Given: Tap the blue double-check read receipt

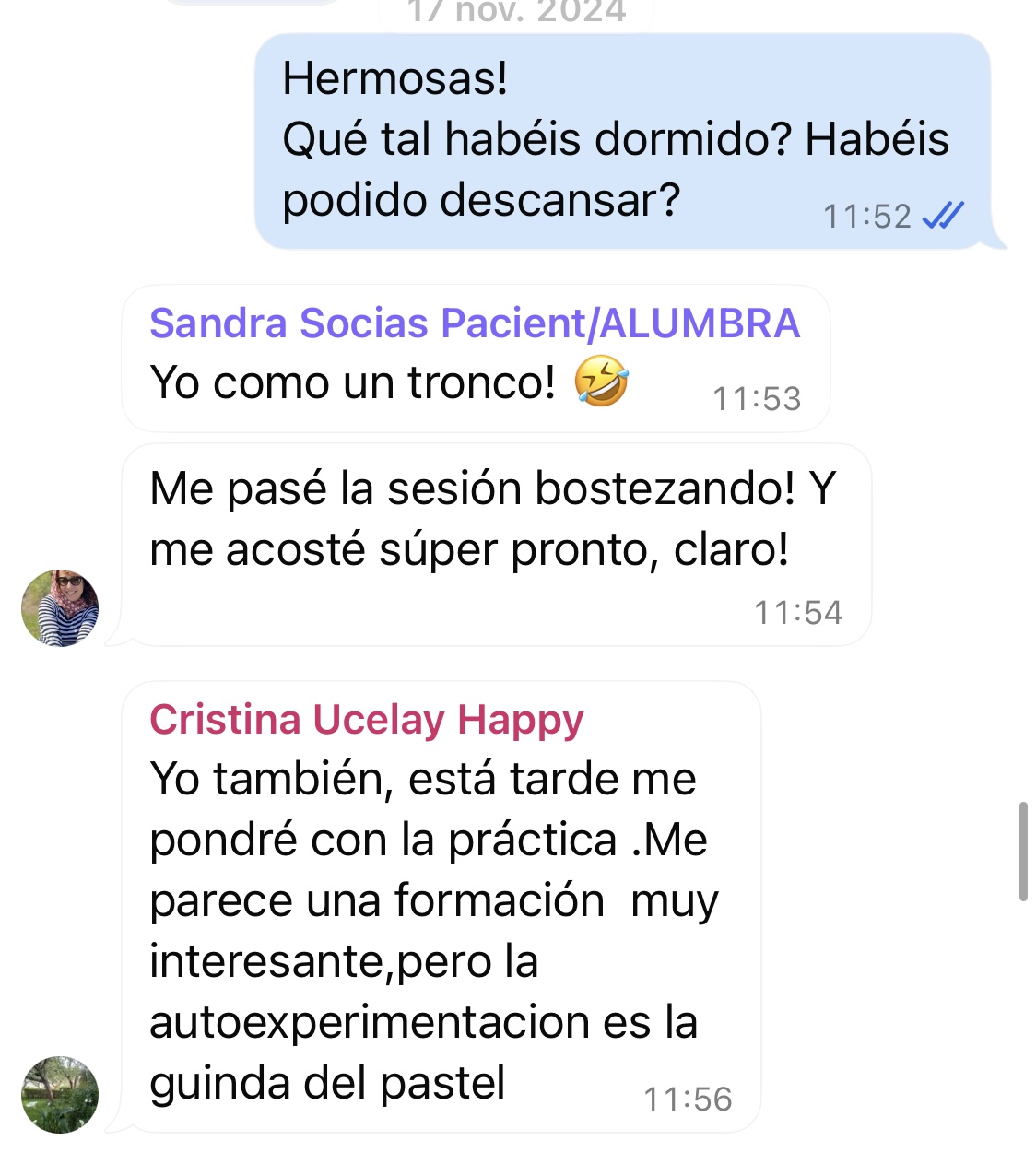Looking at the screenshot, I should click(x=942, y=216).
